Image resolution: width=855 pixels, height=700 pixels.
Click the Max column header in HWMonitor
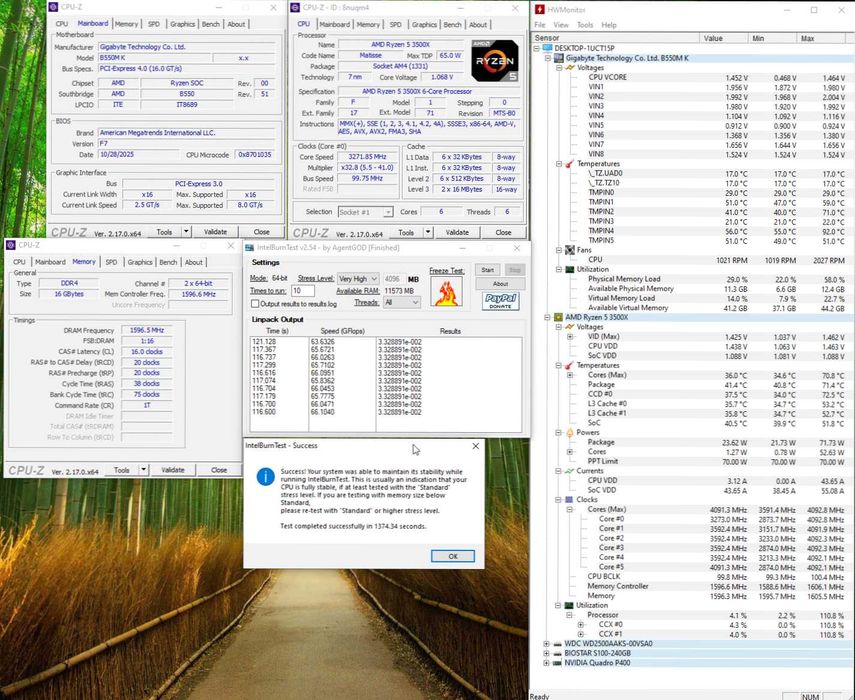823,38
